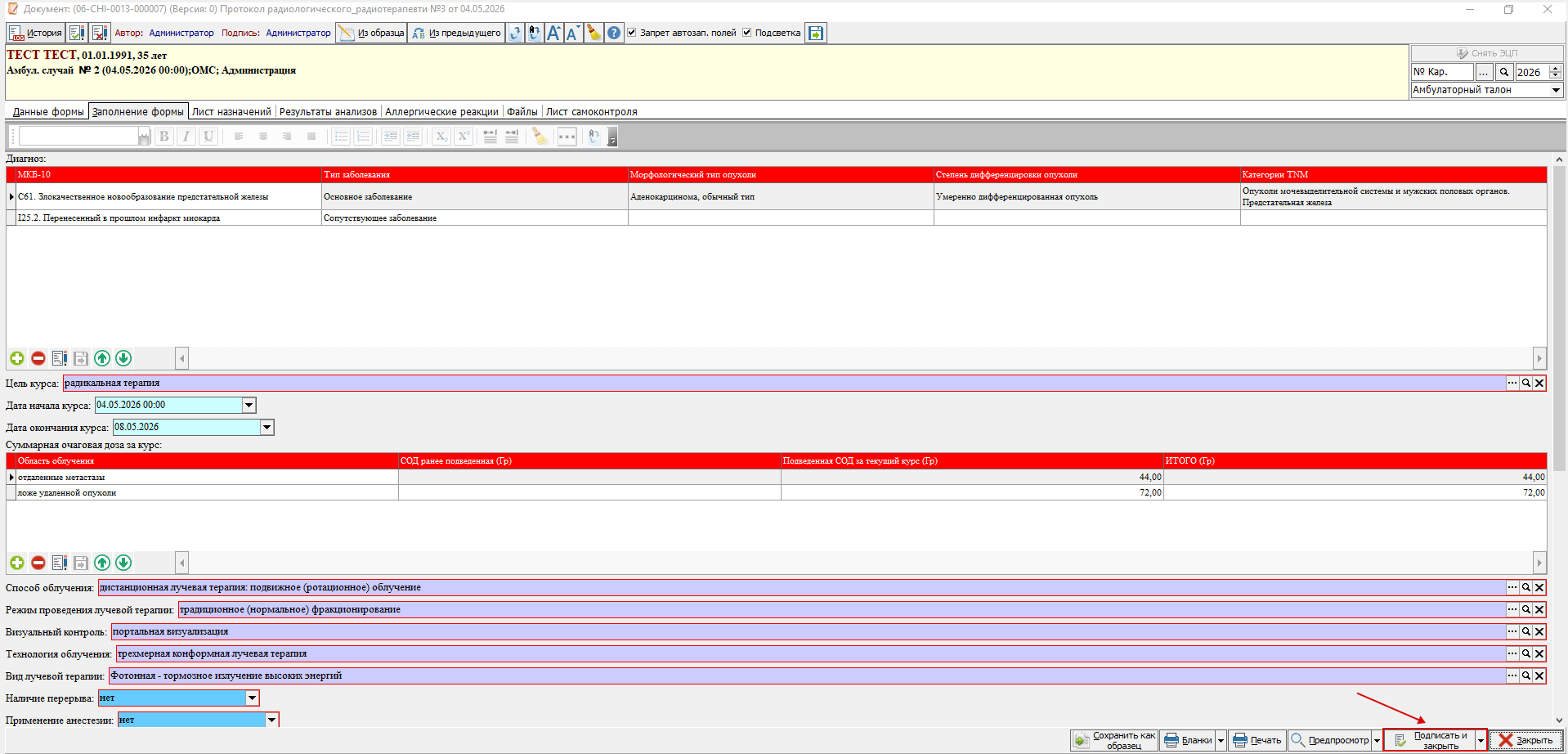The image size is (1568, 754).
Task: Click edit-row icon under dose table
Action: point(60,563)
